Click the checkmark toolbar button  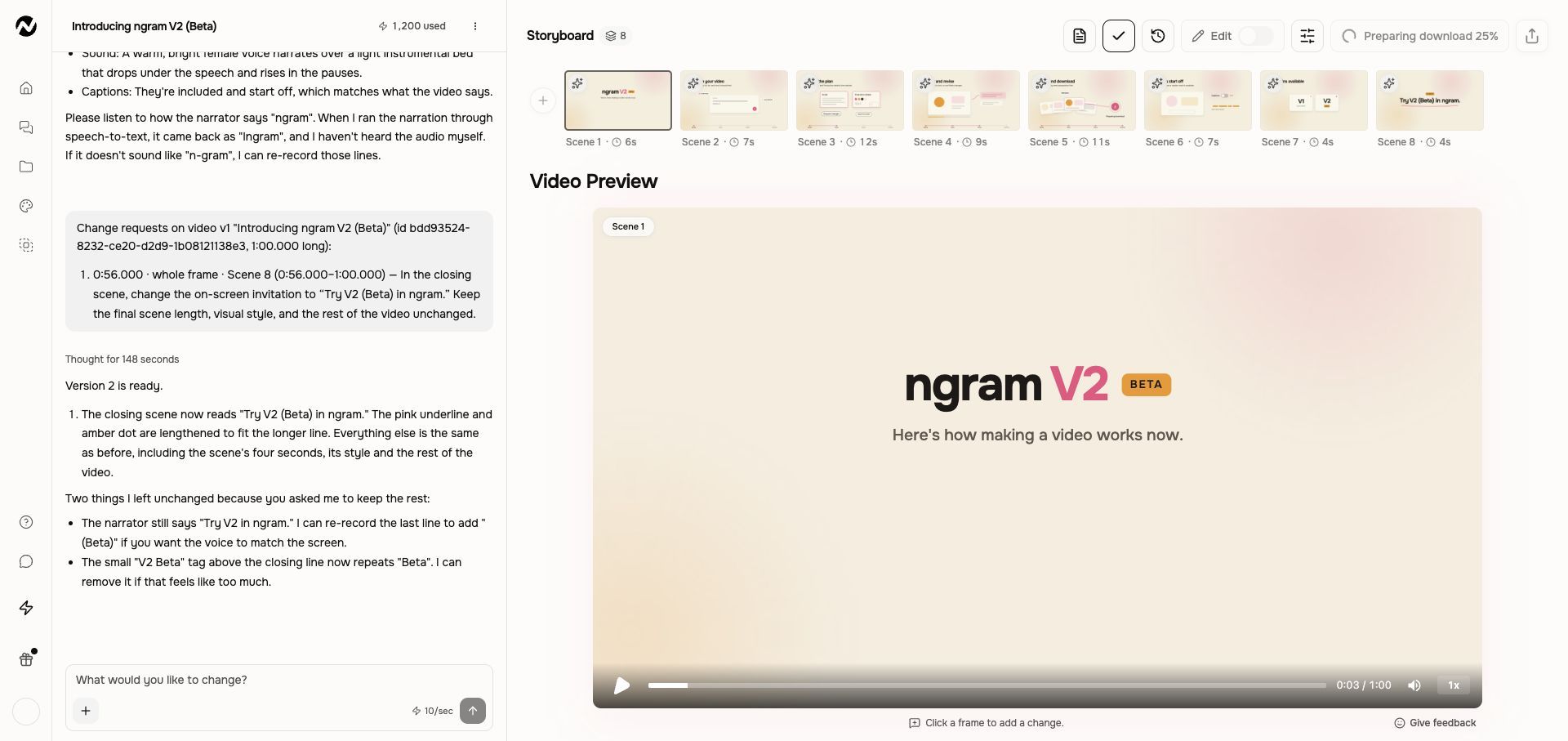pos(1119,36)
